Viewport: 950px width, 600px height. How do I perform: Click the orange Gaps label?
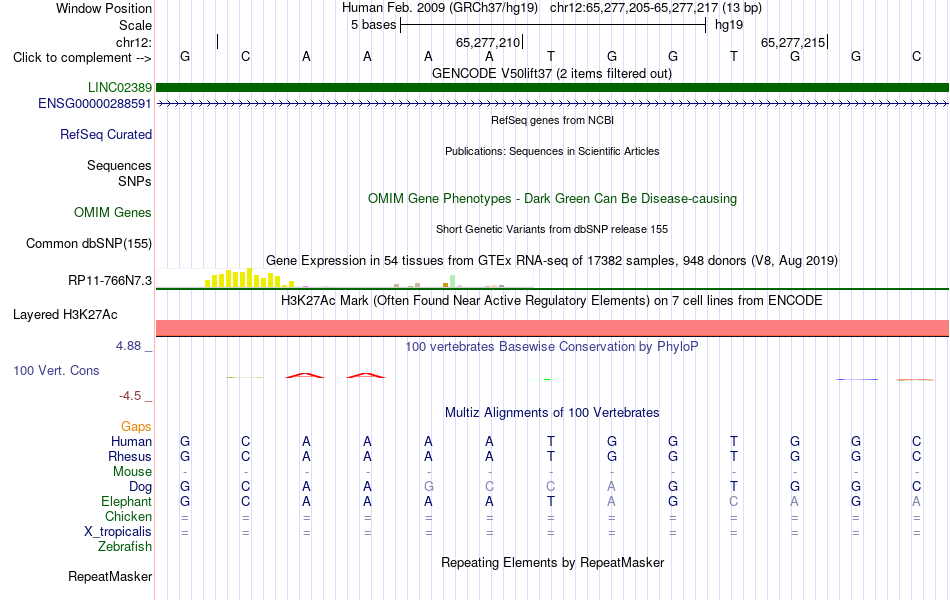136,427
